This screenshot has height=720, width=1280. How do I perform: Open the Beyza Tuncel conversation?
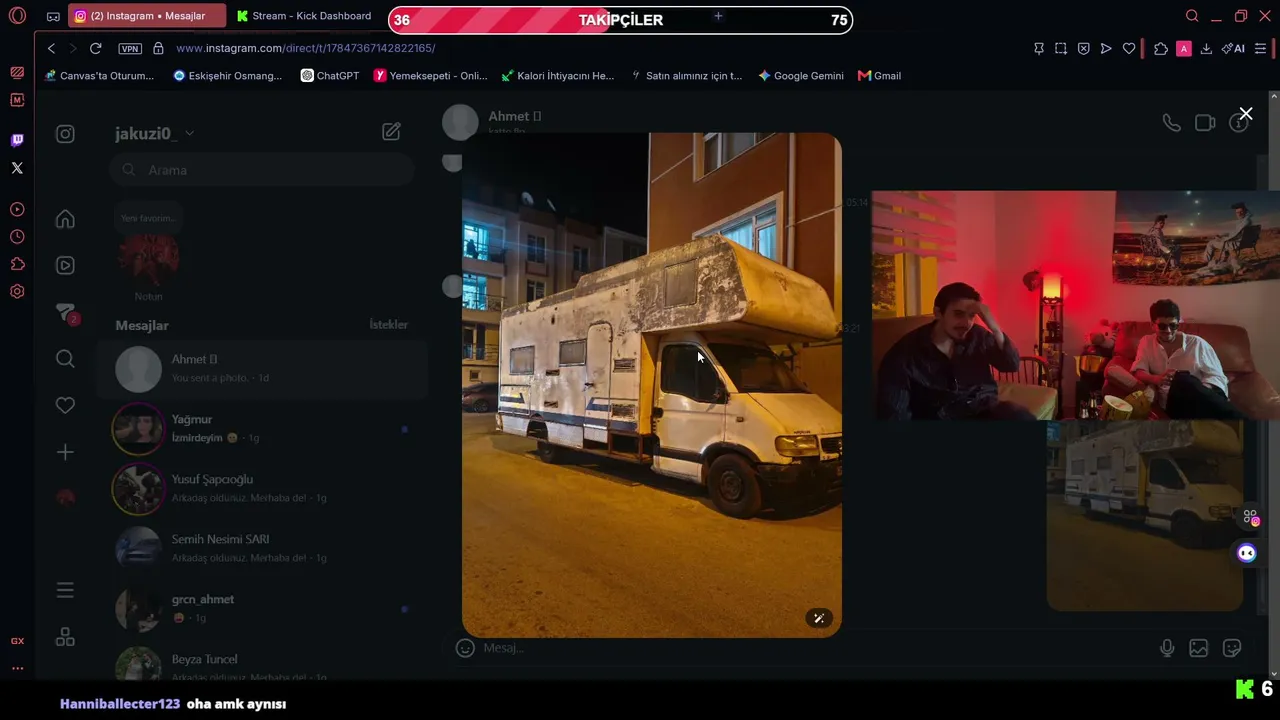[263, 664]
